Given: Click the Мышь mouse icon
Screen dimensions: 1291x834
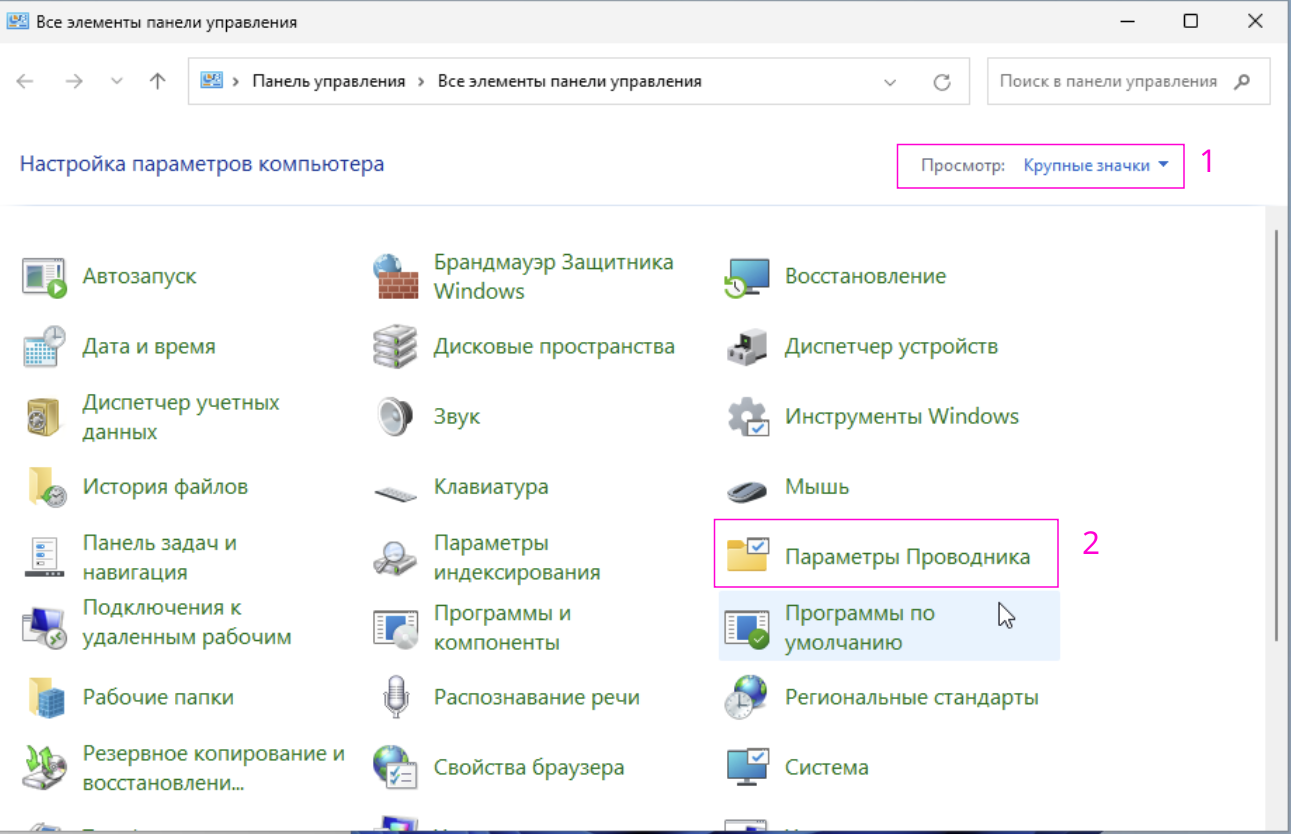Looking at the screenshot, I should 747,490.
